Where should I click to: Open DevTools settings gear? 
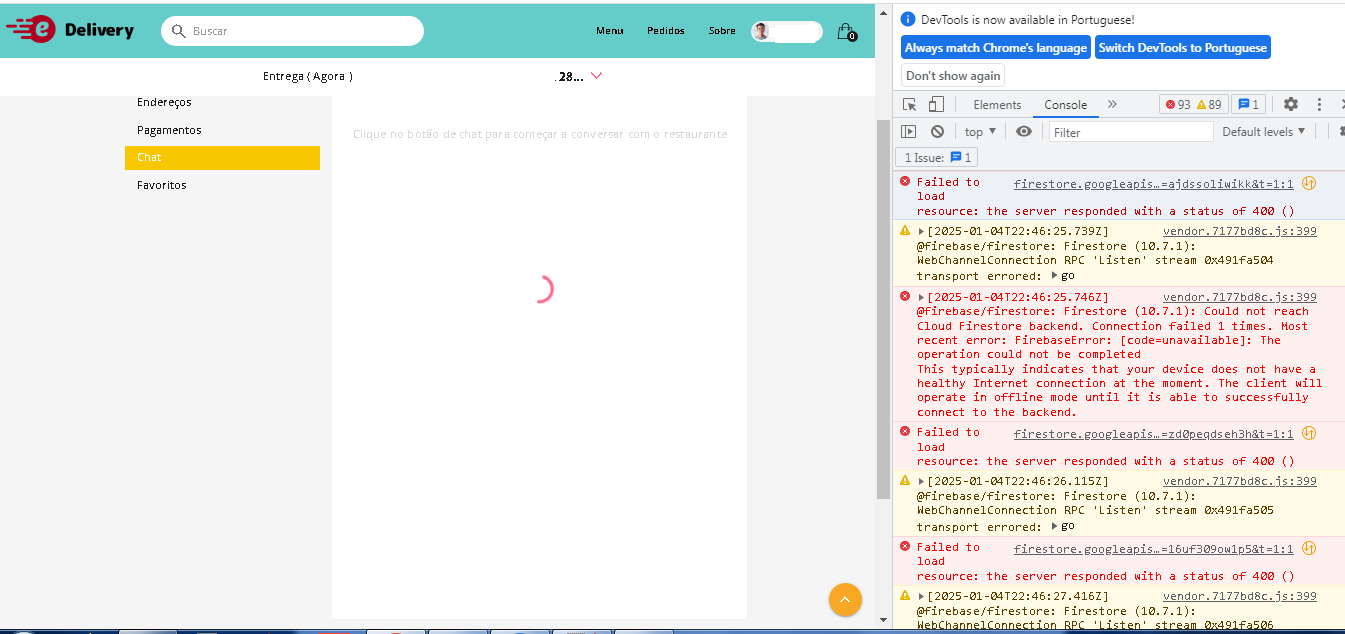[1291, 104]
